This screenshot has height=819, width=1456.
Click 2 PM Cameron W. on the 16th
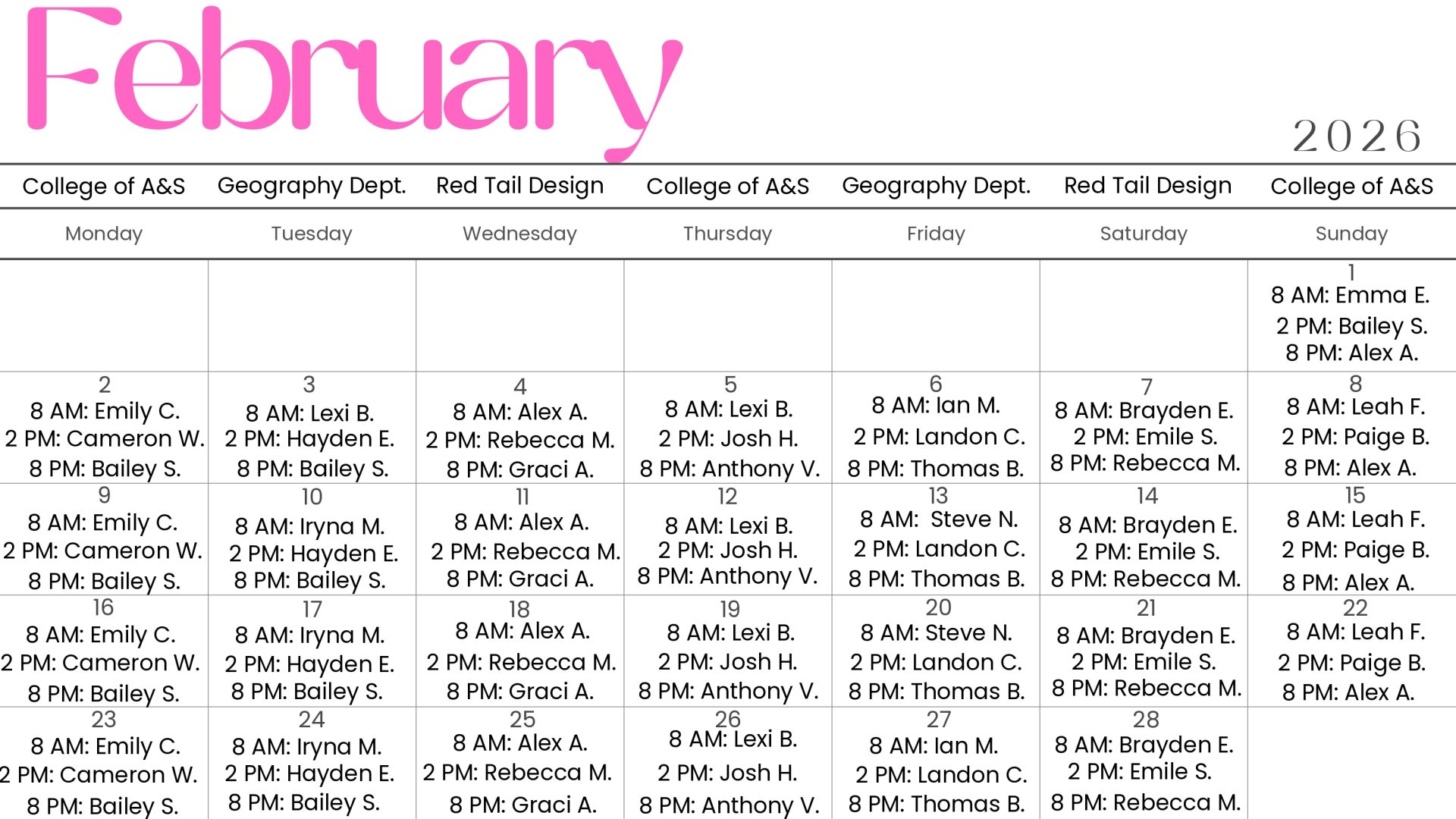coord(101,663)
